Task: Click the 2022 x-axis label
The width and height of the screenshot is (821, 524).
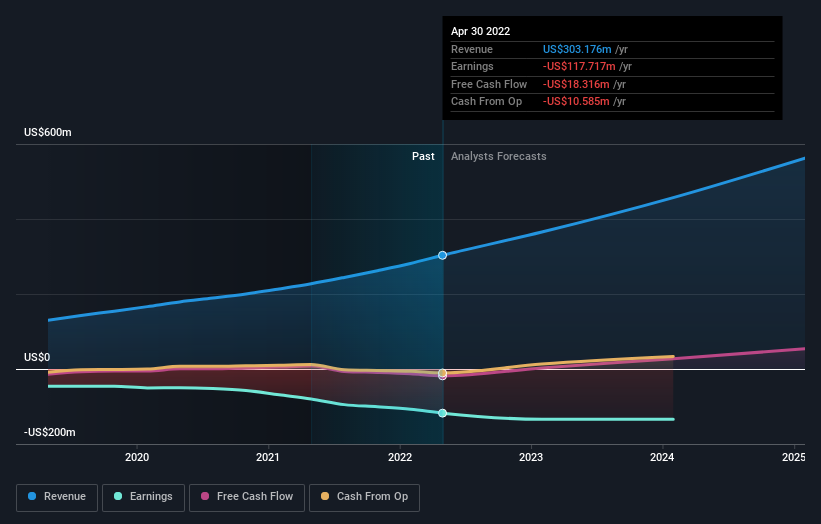Action: tap(400, 457)
